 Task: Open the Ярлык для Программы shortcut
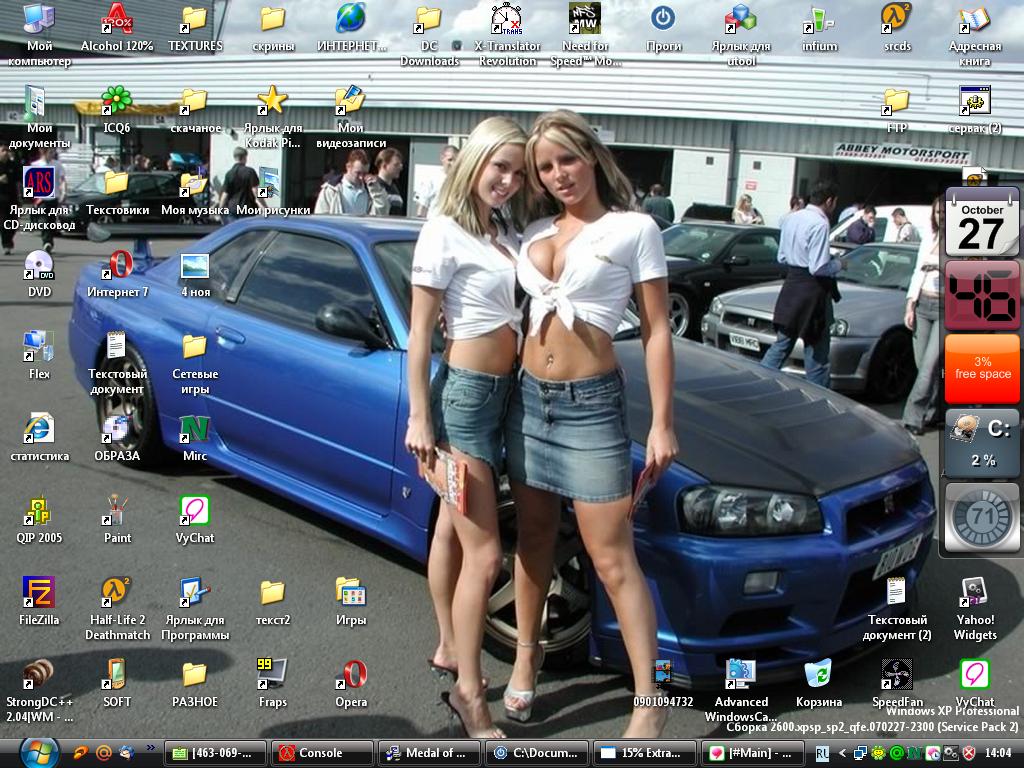195,593
